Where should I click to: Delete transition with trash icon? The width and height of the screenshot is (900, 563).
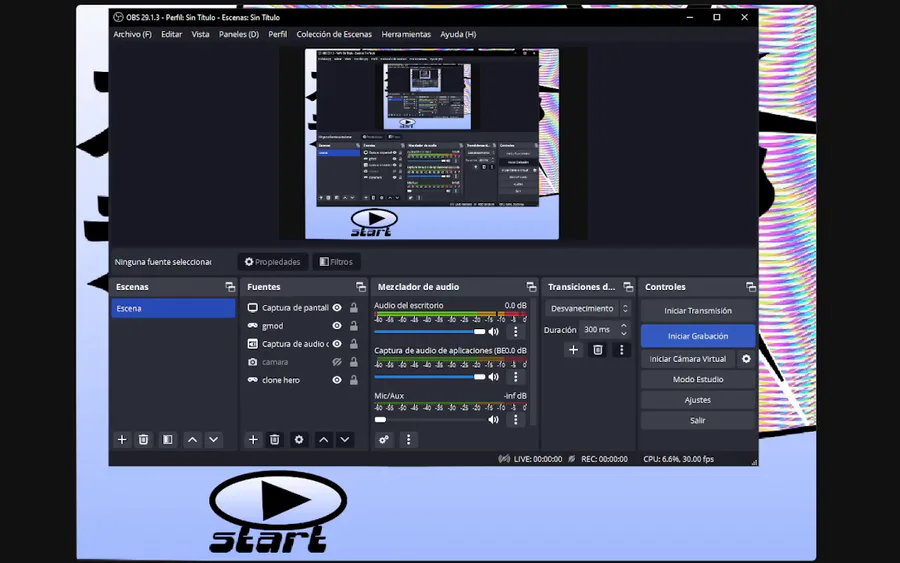(x=598, y=350)
